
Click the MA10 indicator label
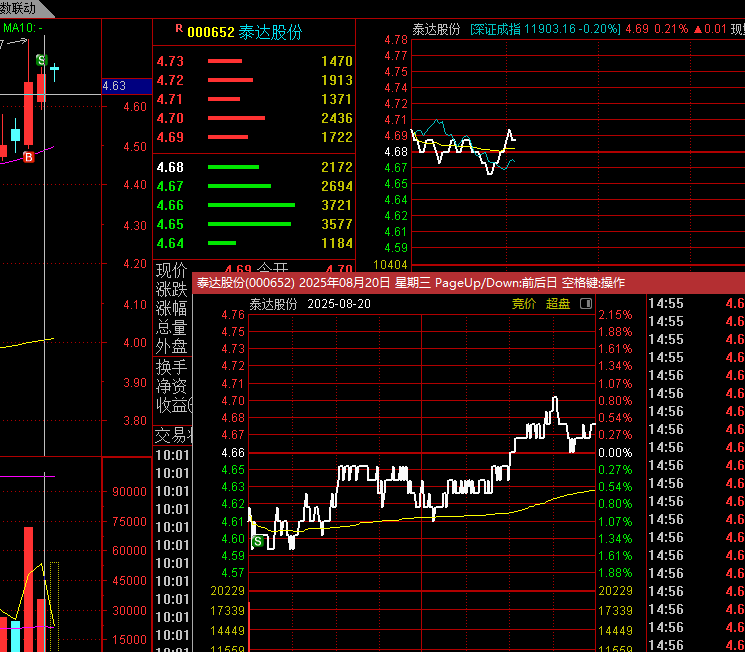(x=22, y=28)
